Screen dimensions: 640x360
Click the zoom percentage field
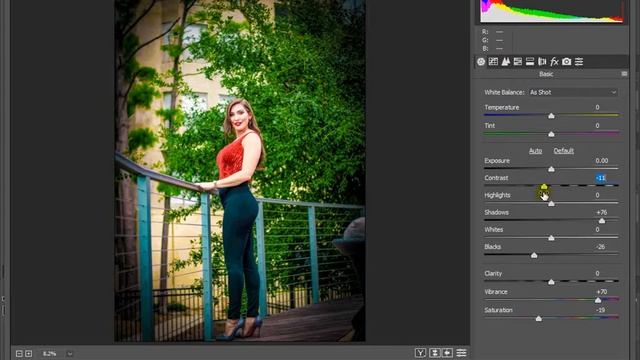[x=50, y=354]
